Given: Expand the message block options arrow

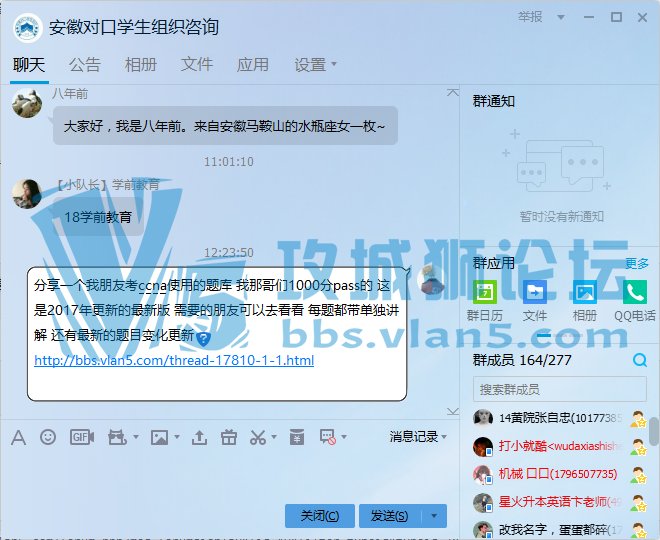Looking at the screenshot, I should coord(344,437).
